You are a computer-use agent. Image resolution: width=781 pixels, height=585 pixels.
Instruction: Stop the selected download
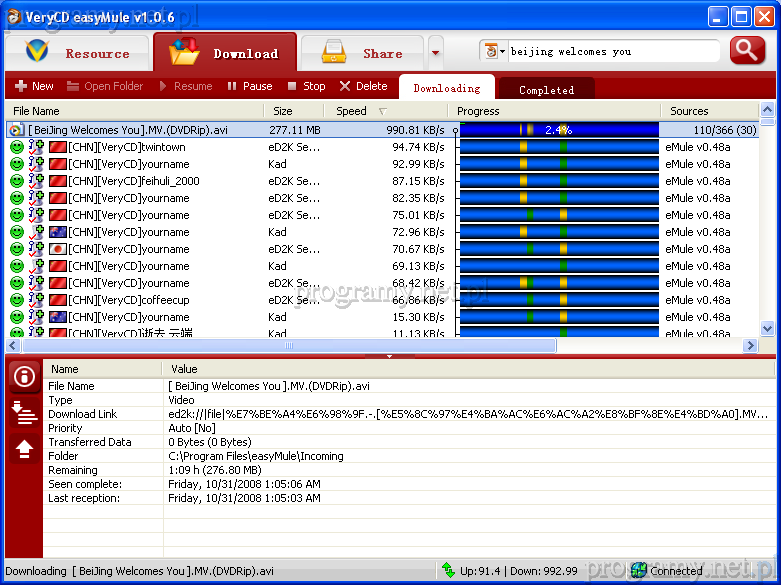click(306, 86)
